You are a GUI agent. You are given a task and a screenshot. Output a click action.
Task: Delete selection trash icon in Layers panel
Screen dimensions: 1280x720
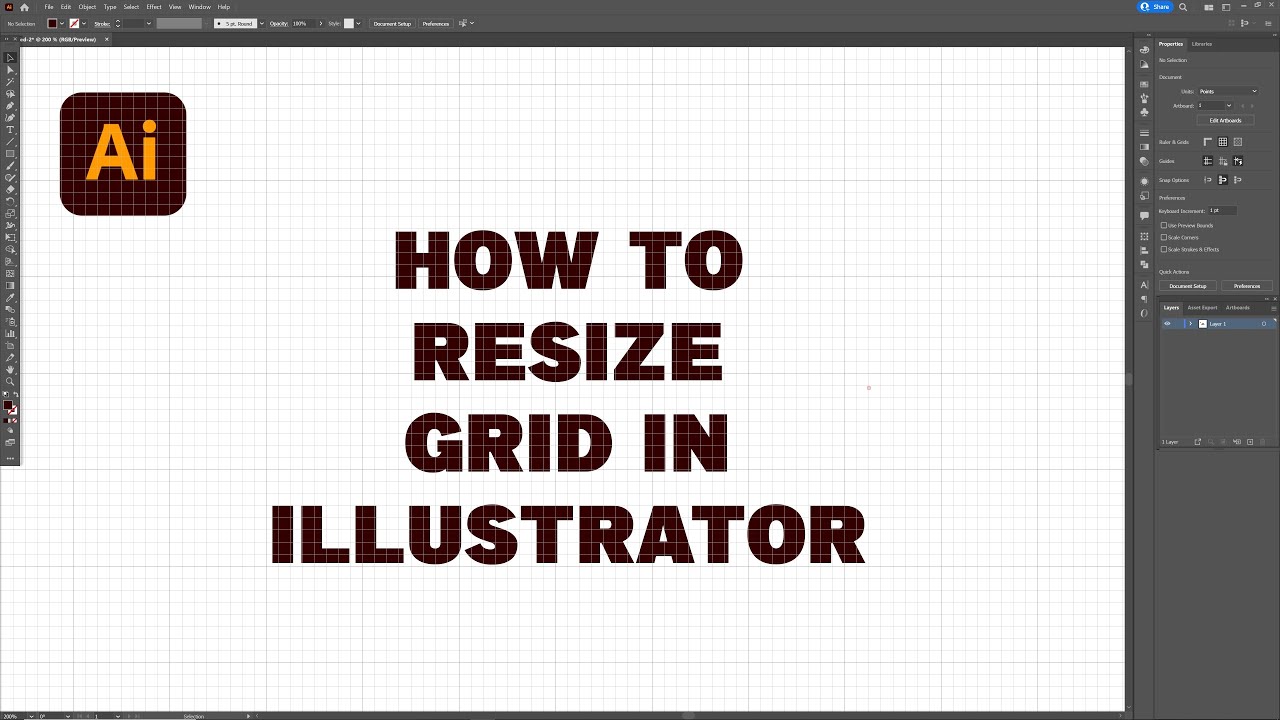click(1262, 442)
